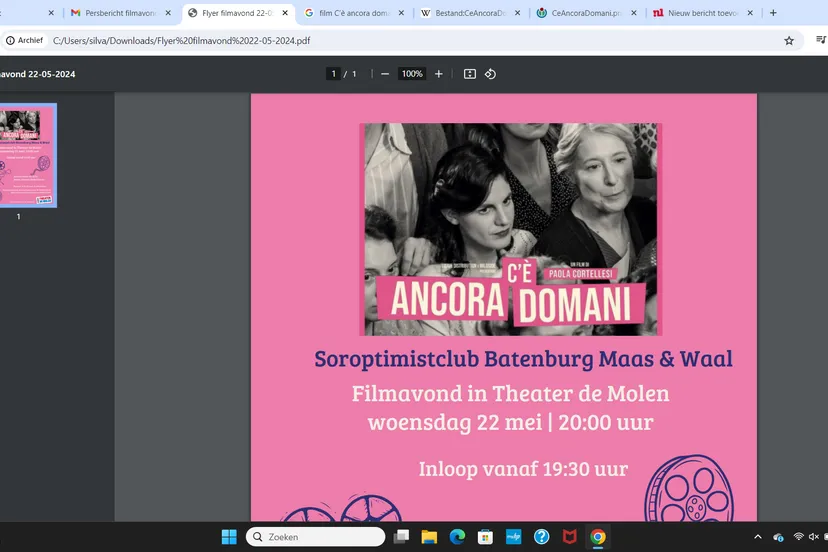This screenshot has width=828, height=552.
Task: Click the fit to page icon
Action: pos(469,74)
